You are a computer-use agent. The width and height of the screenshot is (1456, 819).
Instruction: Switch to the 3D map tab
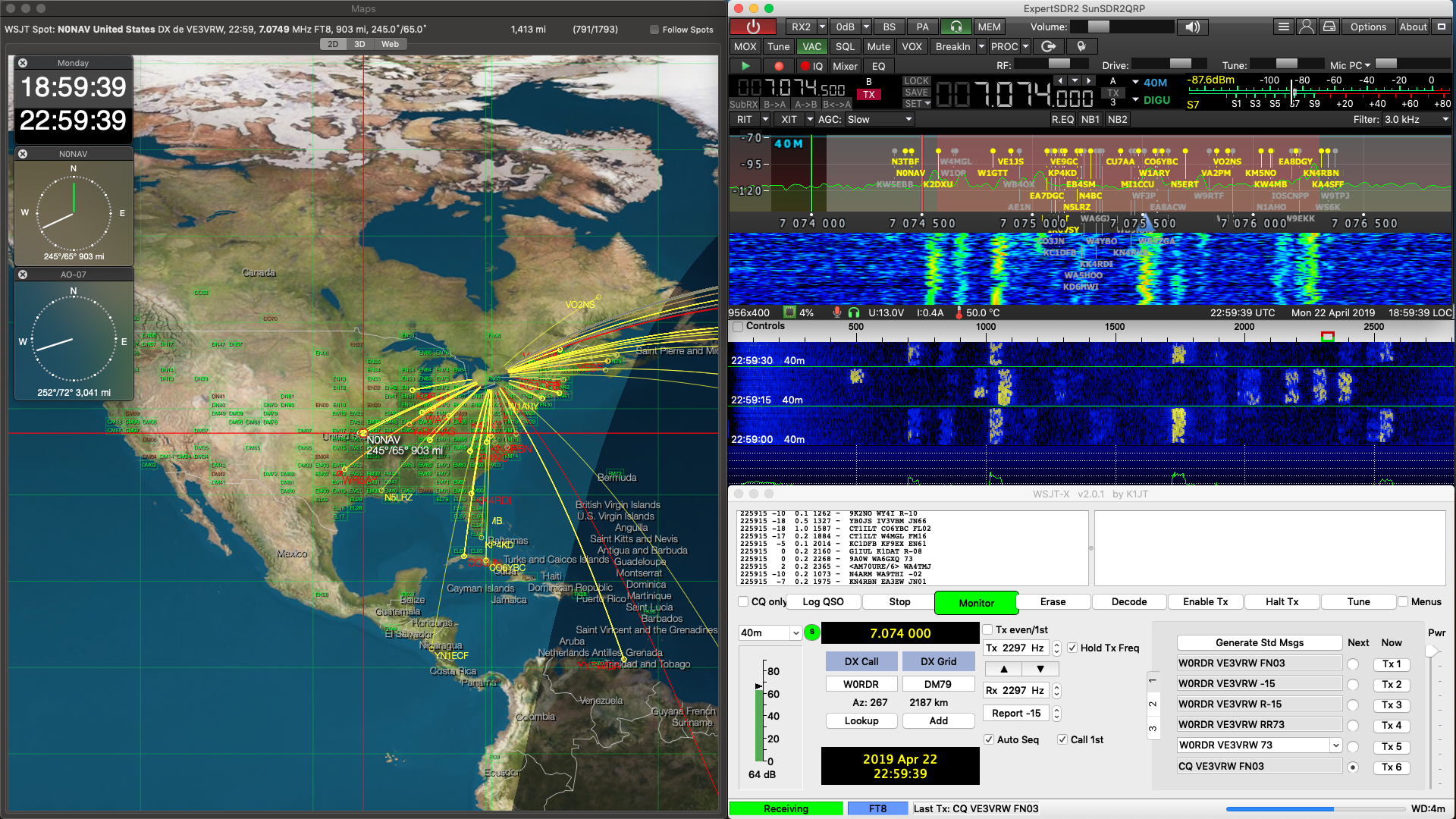(359, 44)
